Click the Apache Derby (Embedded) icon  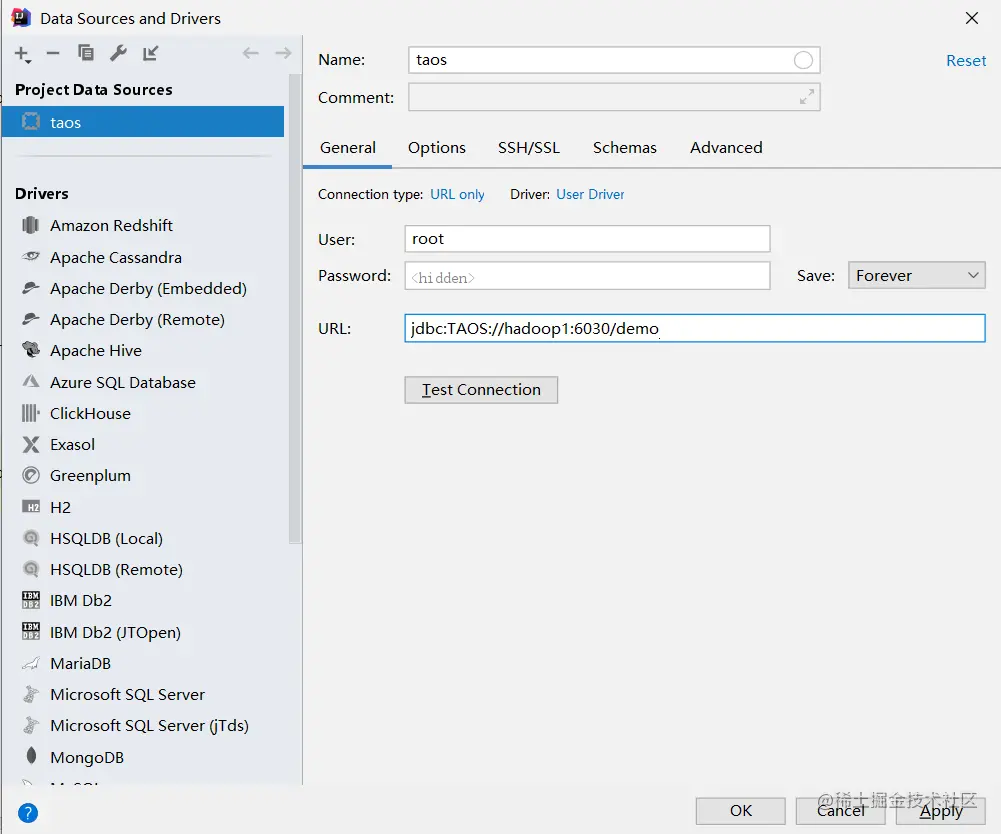click(x=31, y=288)
